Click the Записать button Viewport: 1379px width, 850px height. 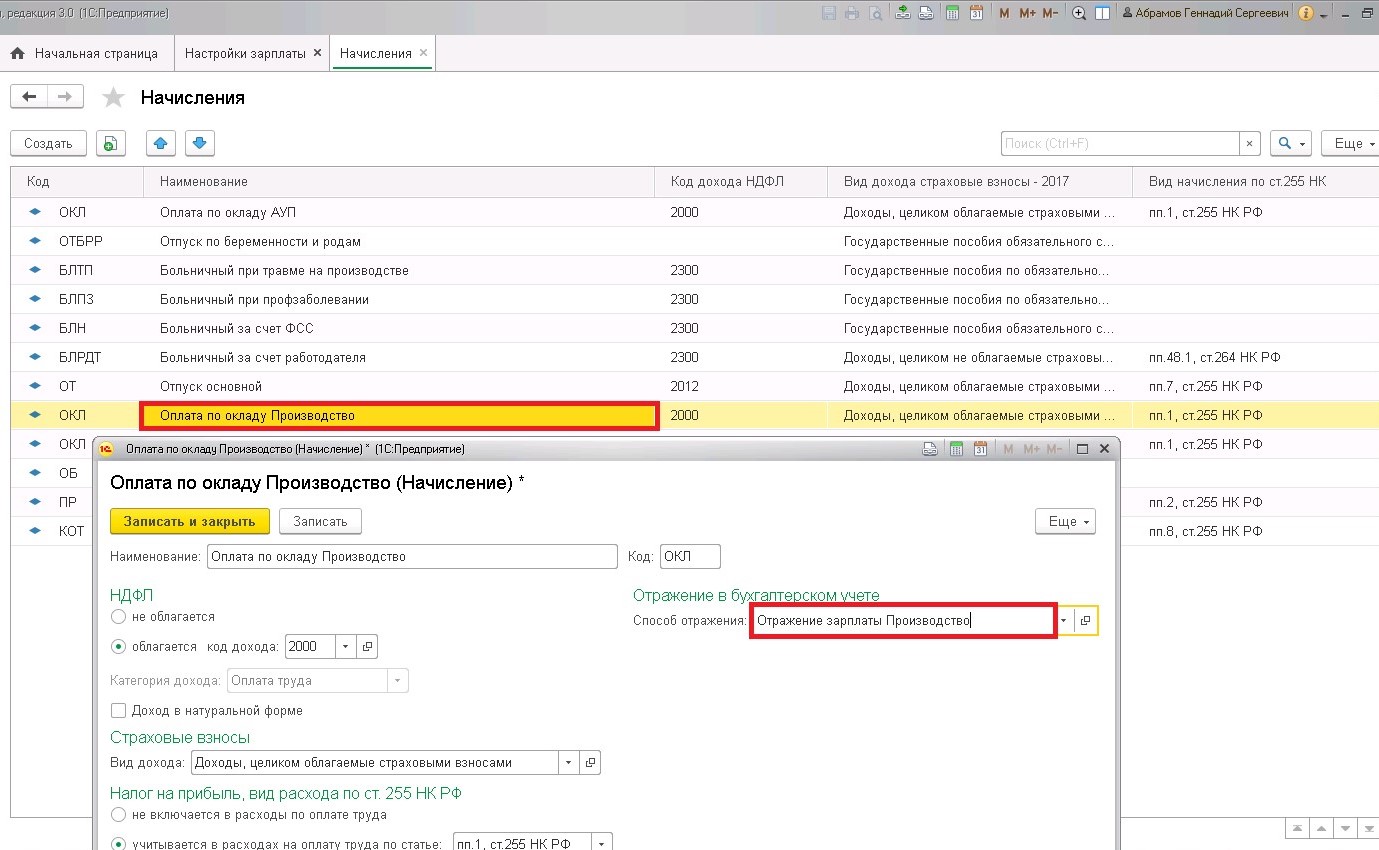coord(320,521)
